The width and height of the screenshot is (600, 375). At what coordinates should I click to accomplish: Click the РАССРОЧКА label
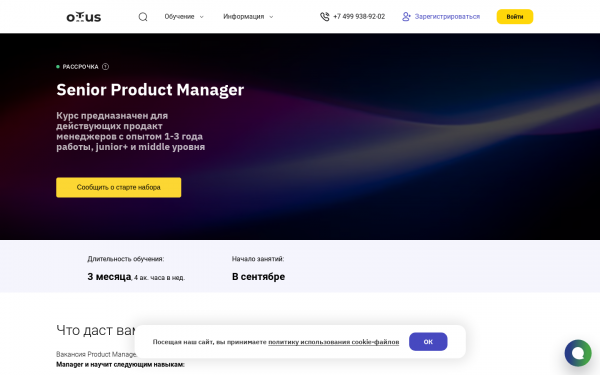(x=80, y=67)
